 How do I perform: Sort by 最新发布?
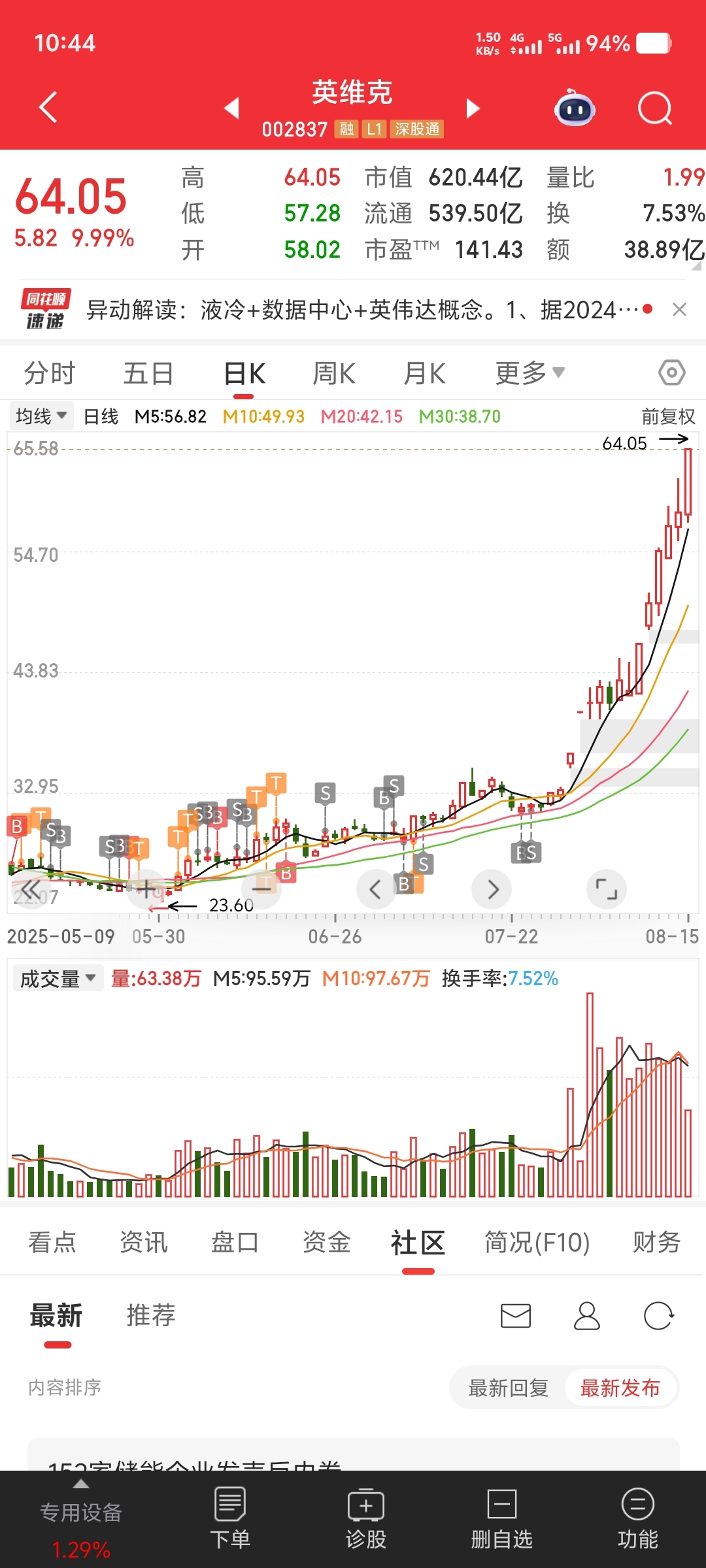[x=620, y=1388]
